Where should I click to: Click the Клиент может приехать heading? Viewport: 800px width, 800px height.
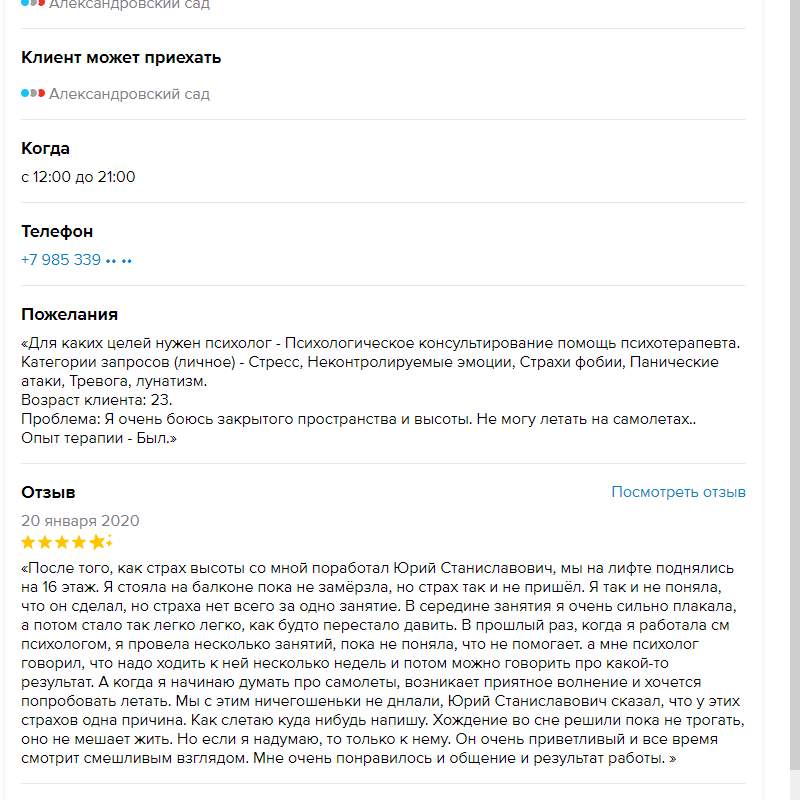tap(121, 58)
